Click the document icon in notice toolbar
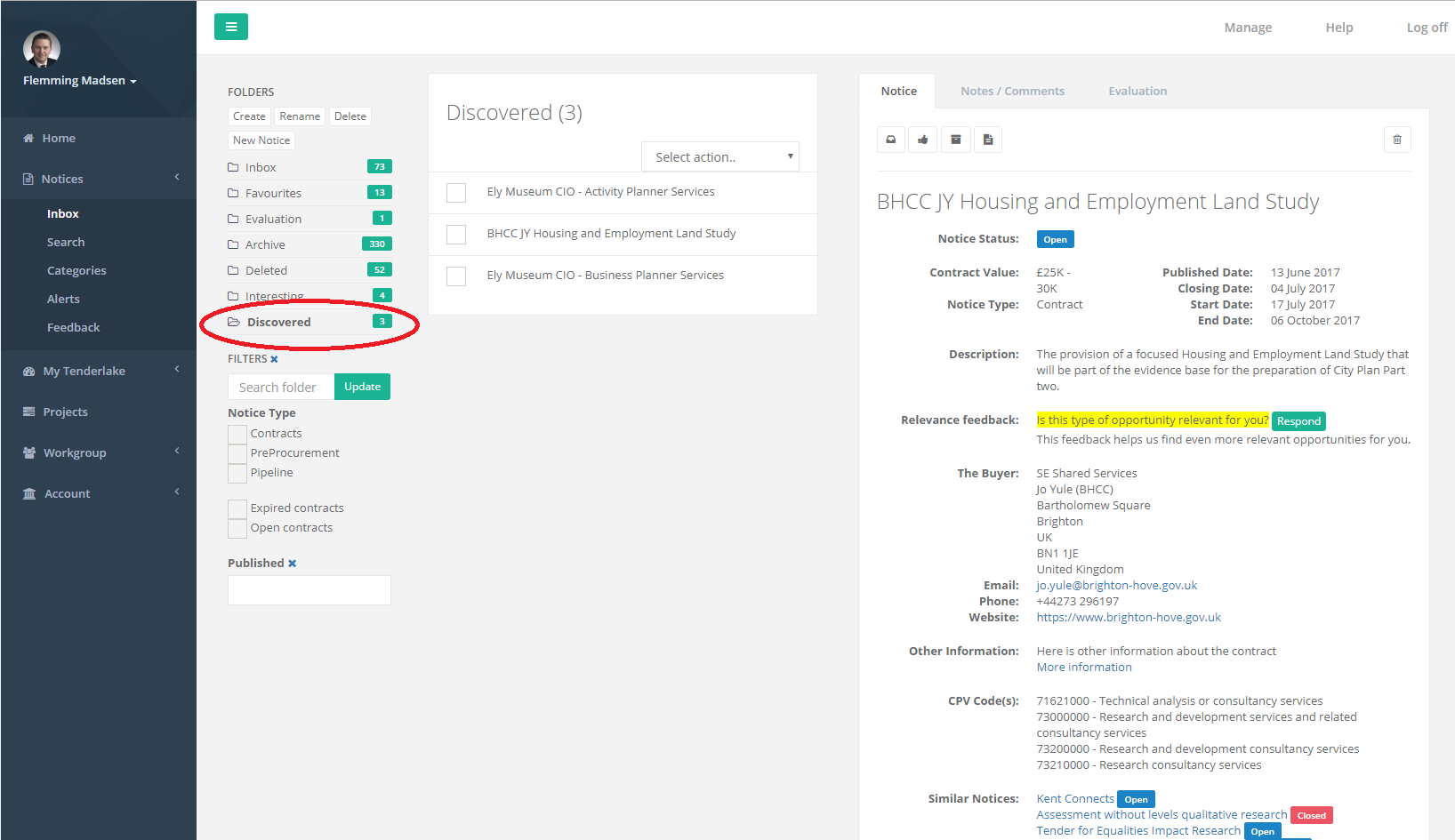Image resolution: width=1455 pixels, height=840 pixels. (x=987, y=140)
